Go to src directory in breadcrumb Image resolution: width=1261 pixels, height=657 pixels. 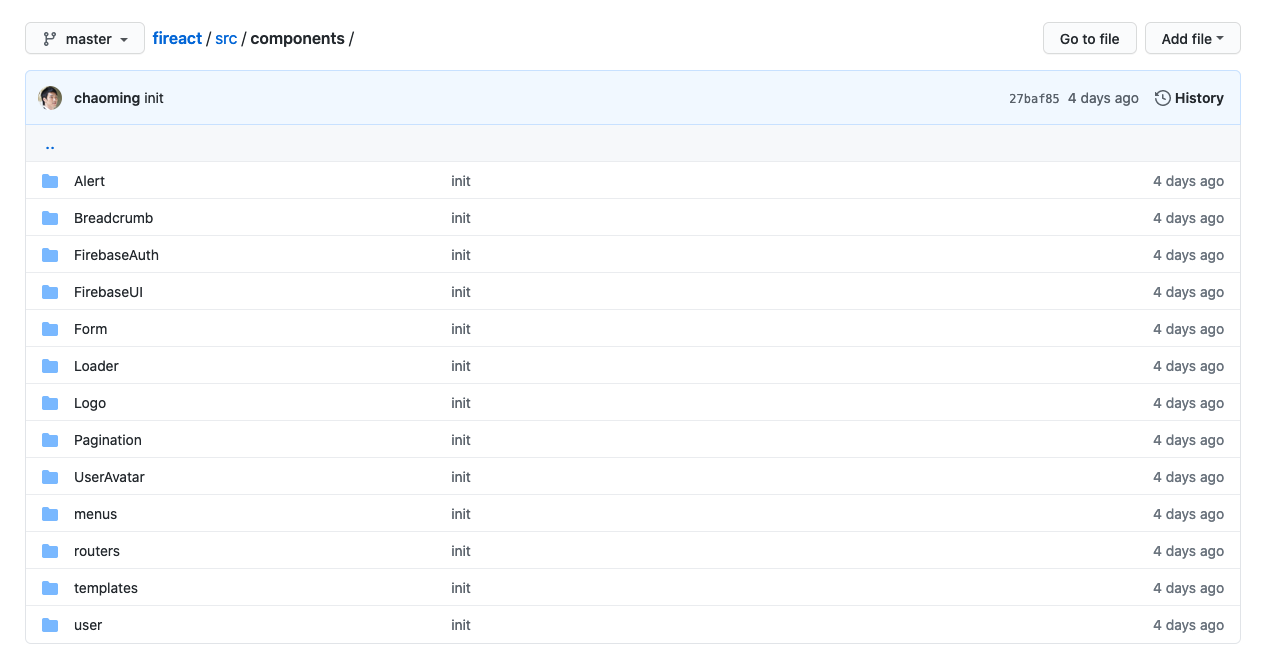click(226, 39)
